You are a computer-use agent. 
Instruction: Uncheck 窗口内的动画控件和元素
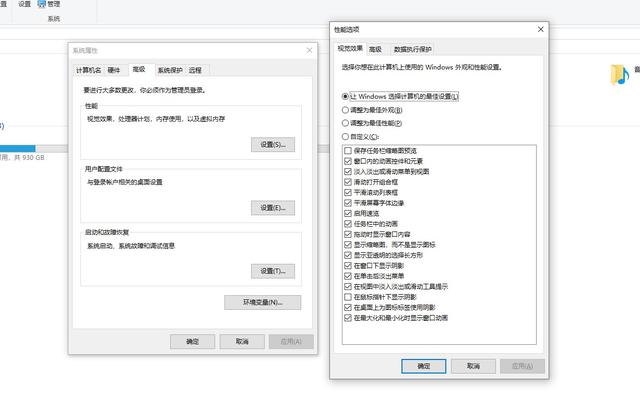click(x=348, y=161)
